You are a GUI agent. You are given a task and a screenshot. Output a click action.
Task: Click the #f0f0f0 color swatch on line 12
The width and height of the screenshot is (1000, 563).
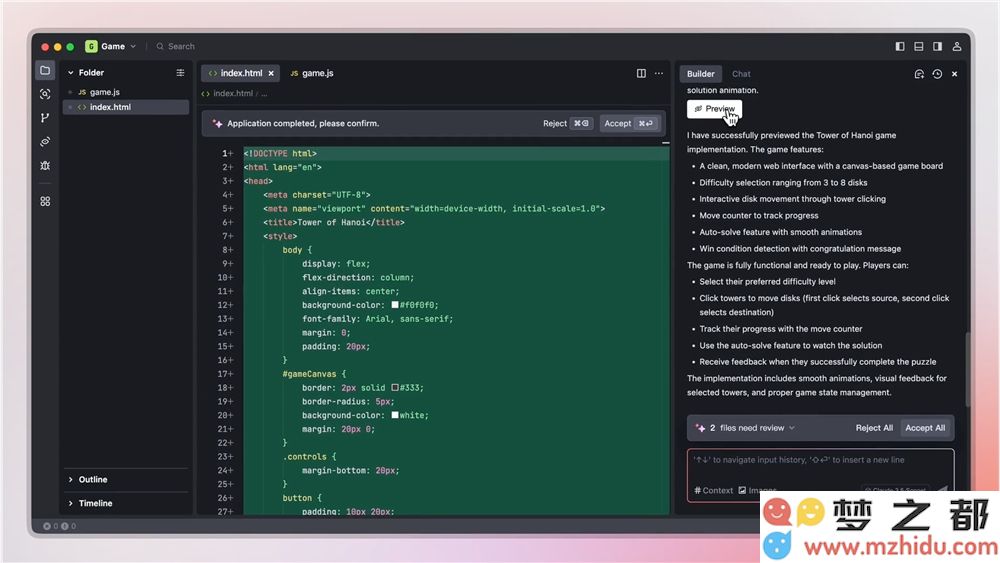tap(395, 305)
